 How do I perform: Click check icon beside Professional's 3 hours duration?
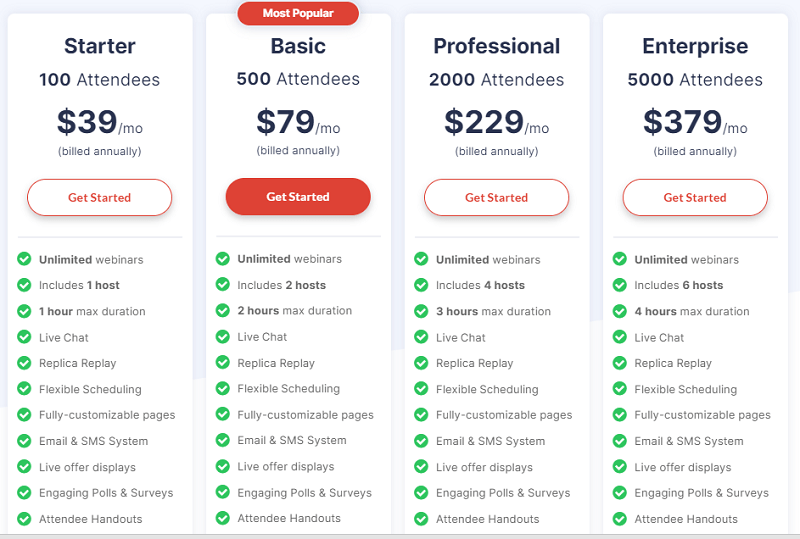[421, 311]
